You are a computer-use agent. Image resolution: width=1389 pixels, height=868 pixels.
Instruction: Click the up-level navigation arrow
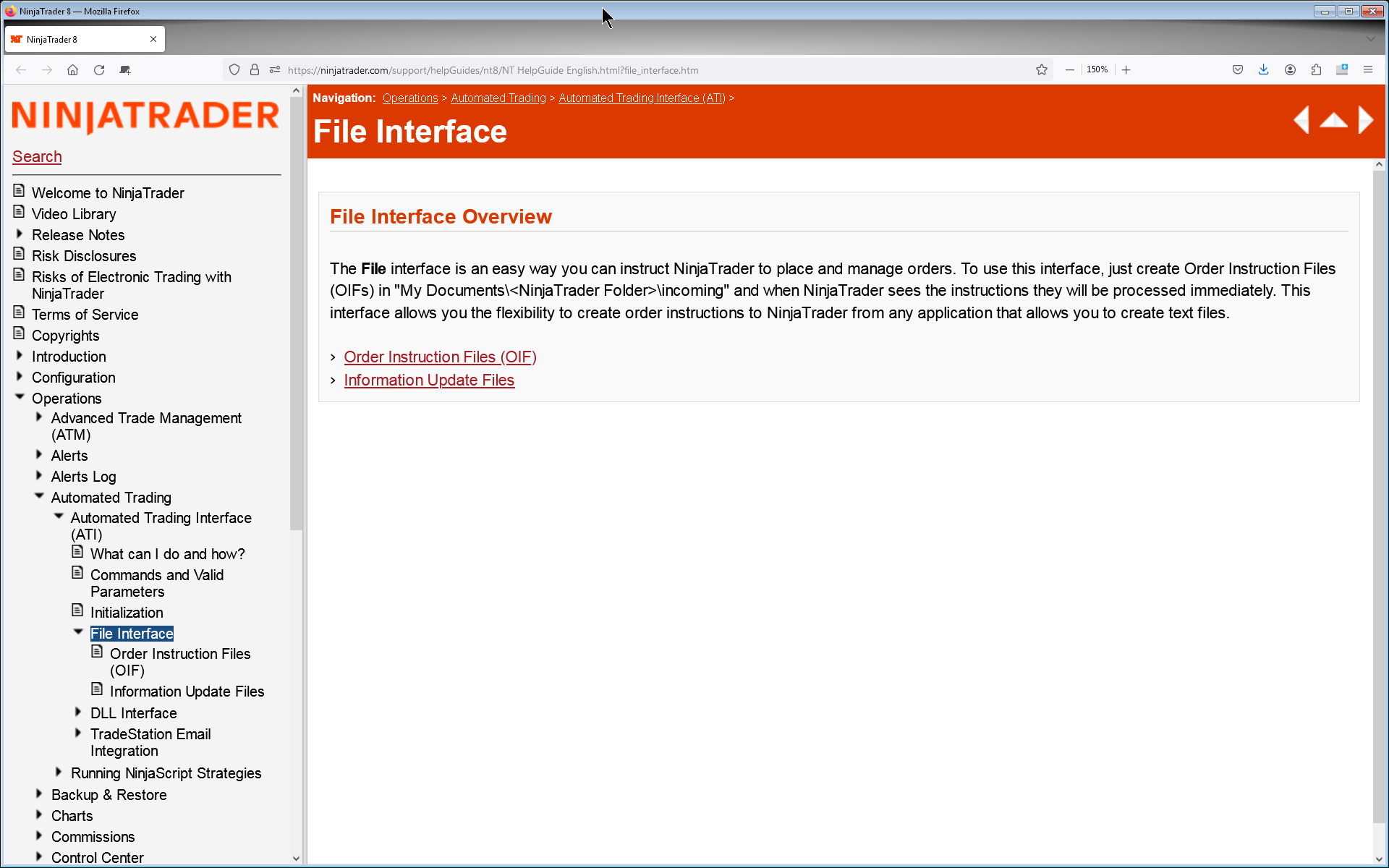pyautogui.click(x=1333, y=120)
